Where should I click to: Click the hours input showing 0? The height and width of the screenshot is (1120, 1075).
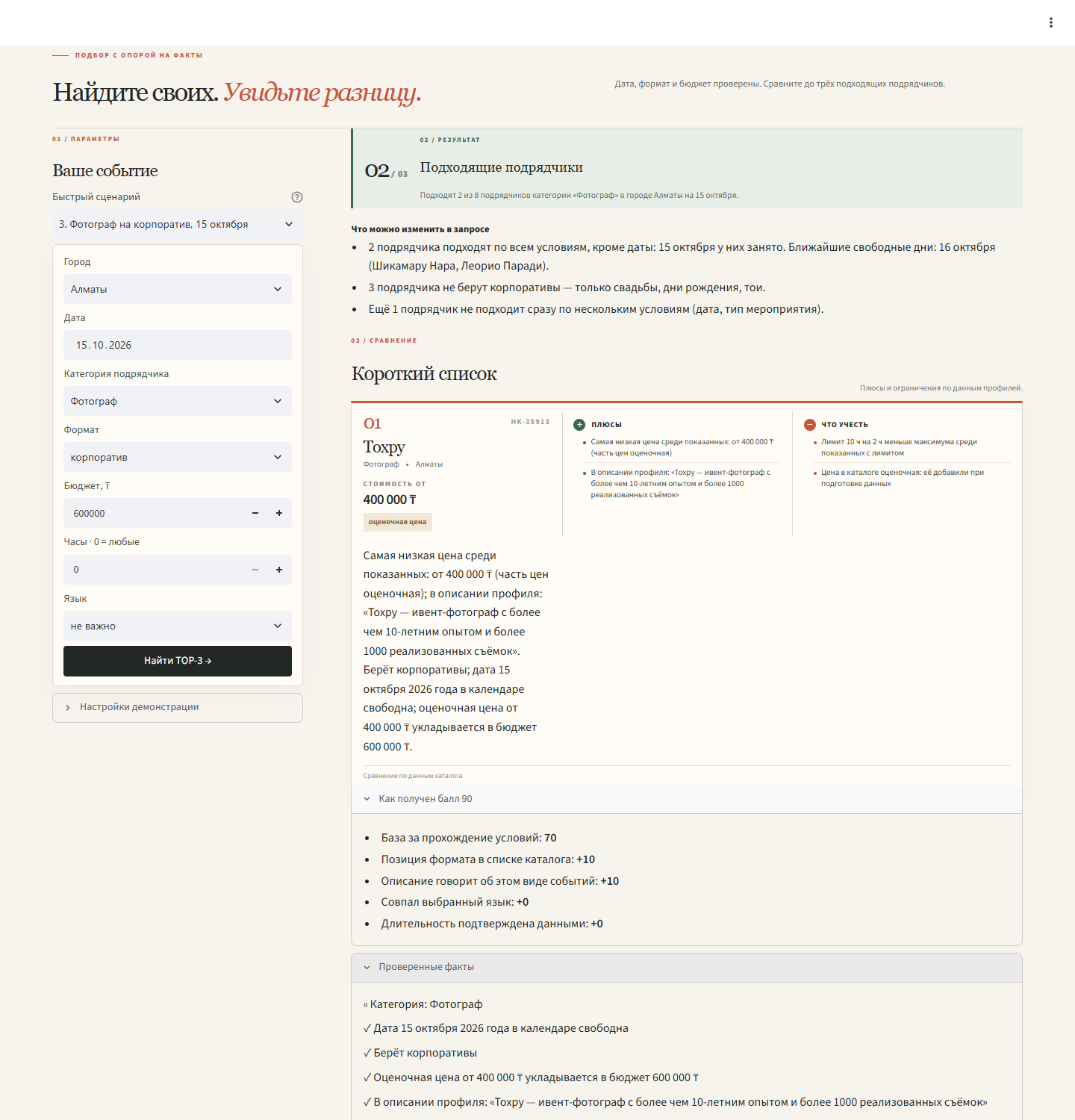(x=153, y=570)
